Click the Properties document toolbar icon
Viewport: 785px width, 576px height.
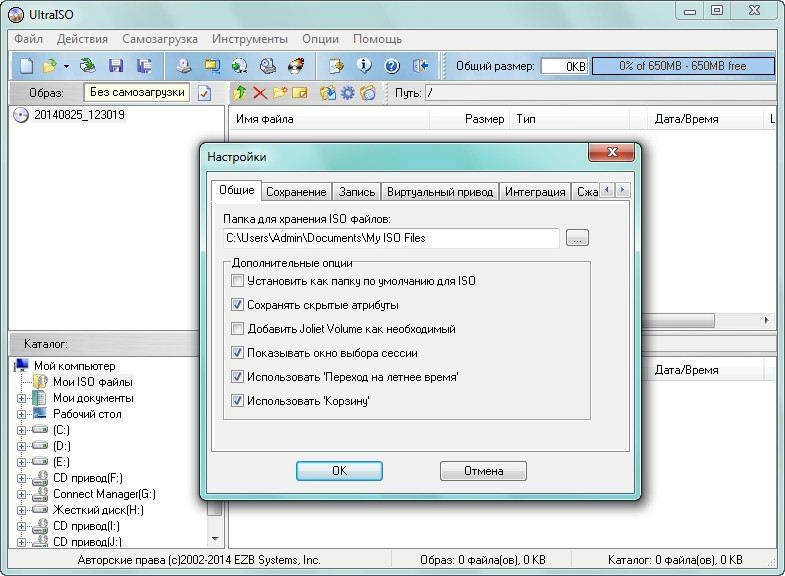[336, 66]
